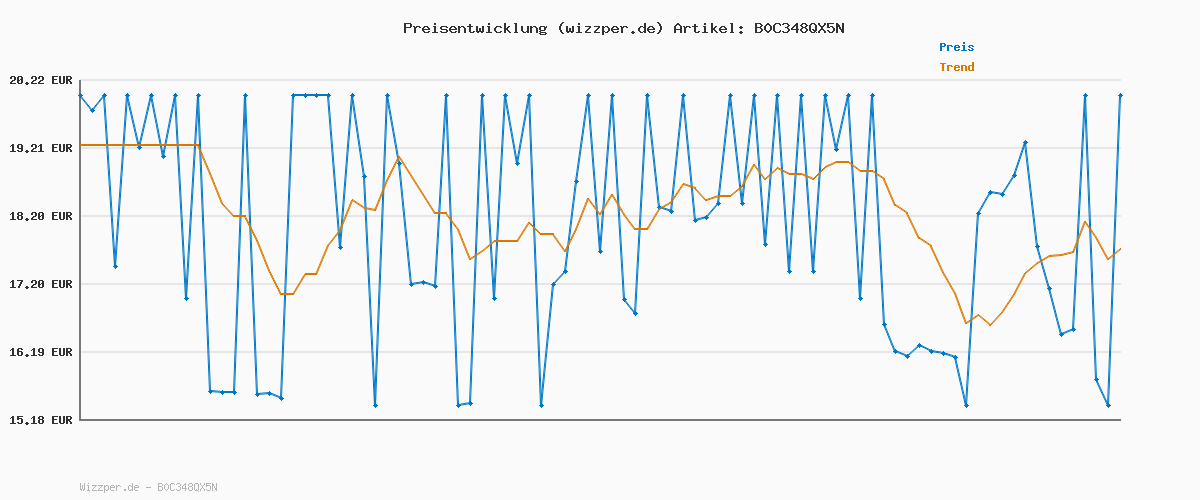Image resolution: width=1200 pixels, height=500 pixels.
Task: Click the third blue price point from the left
Action: (104, 95)
